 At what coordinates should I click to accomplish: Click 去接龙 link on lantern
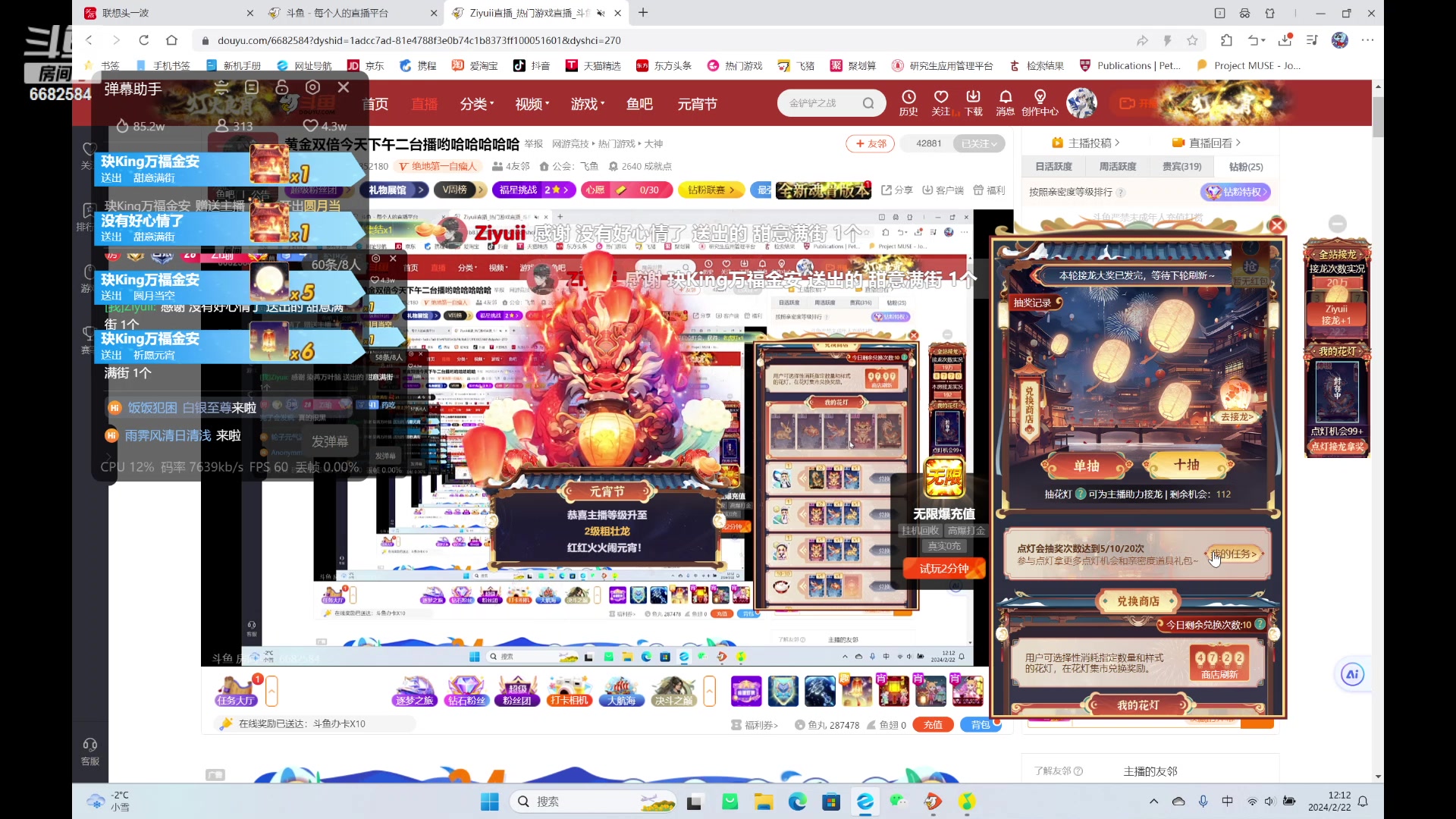point(1237,416)
